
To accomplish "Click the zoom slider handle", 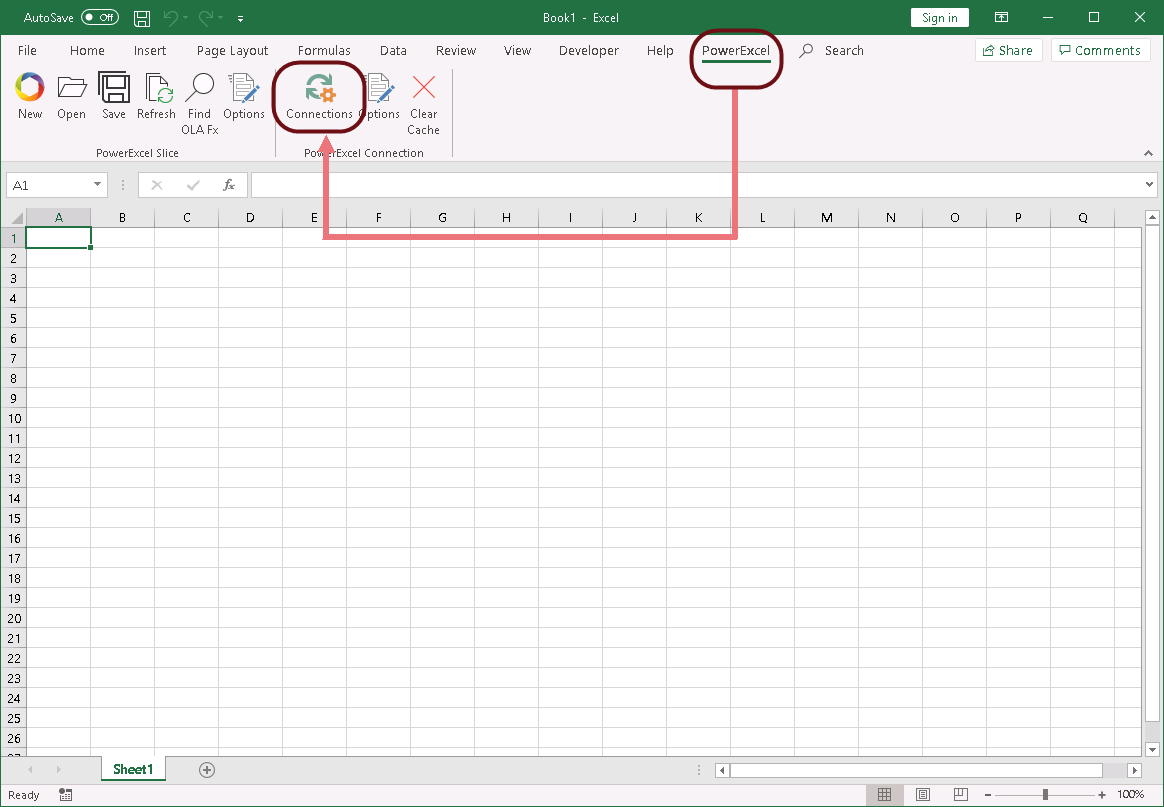I will [x=1045, y=795].
